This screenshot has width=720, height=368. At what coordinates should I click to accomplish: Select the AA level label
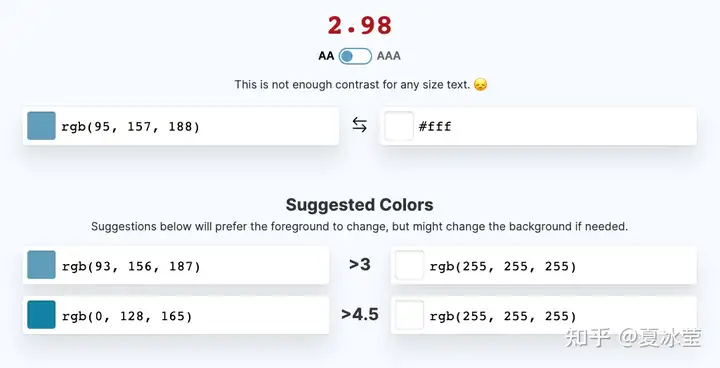[326, 56]
